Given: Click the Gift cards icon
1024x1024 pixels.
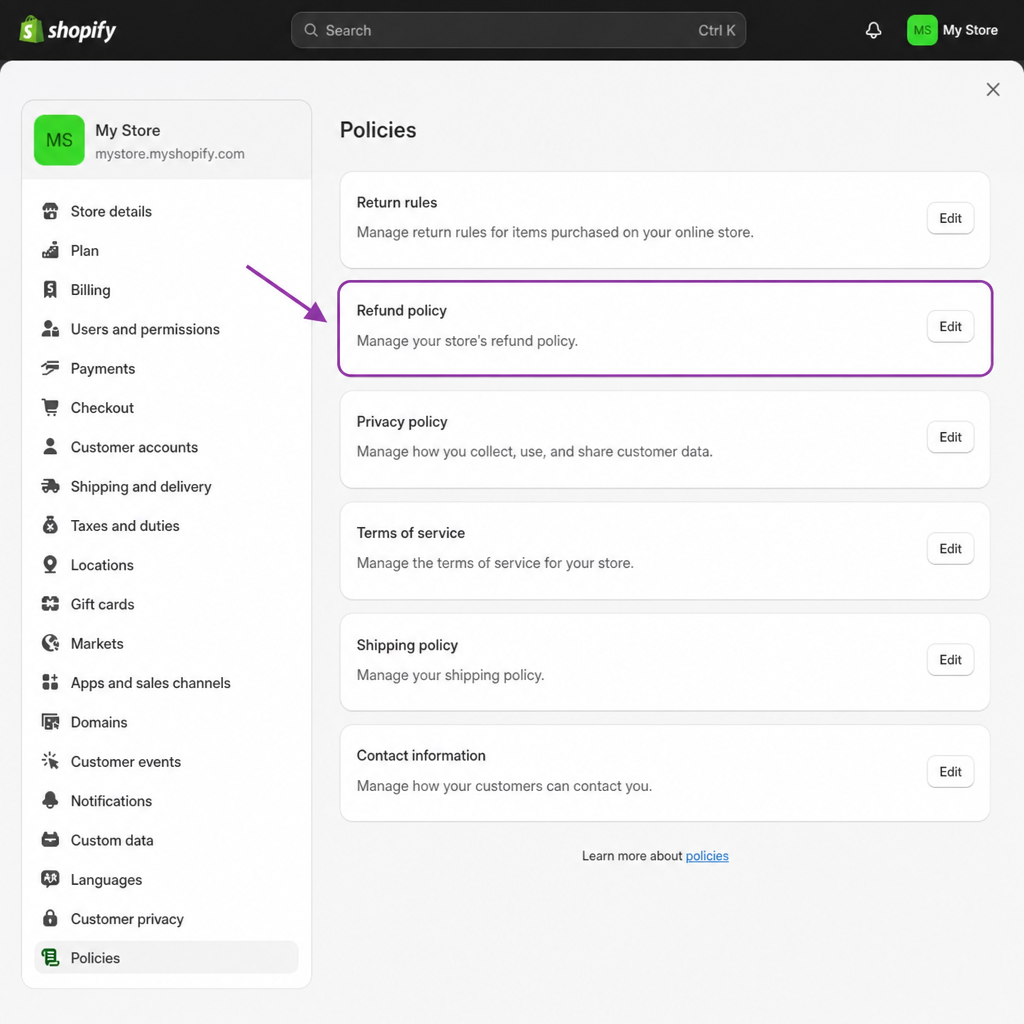Looking at the screenshot, I should 50,604.
